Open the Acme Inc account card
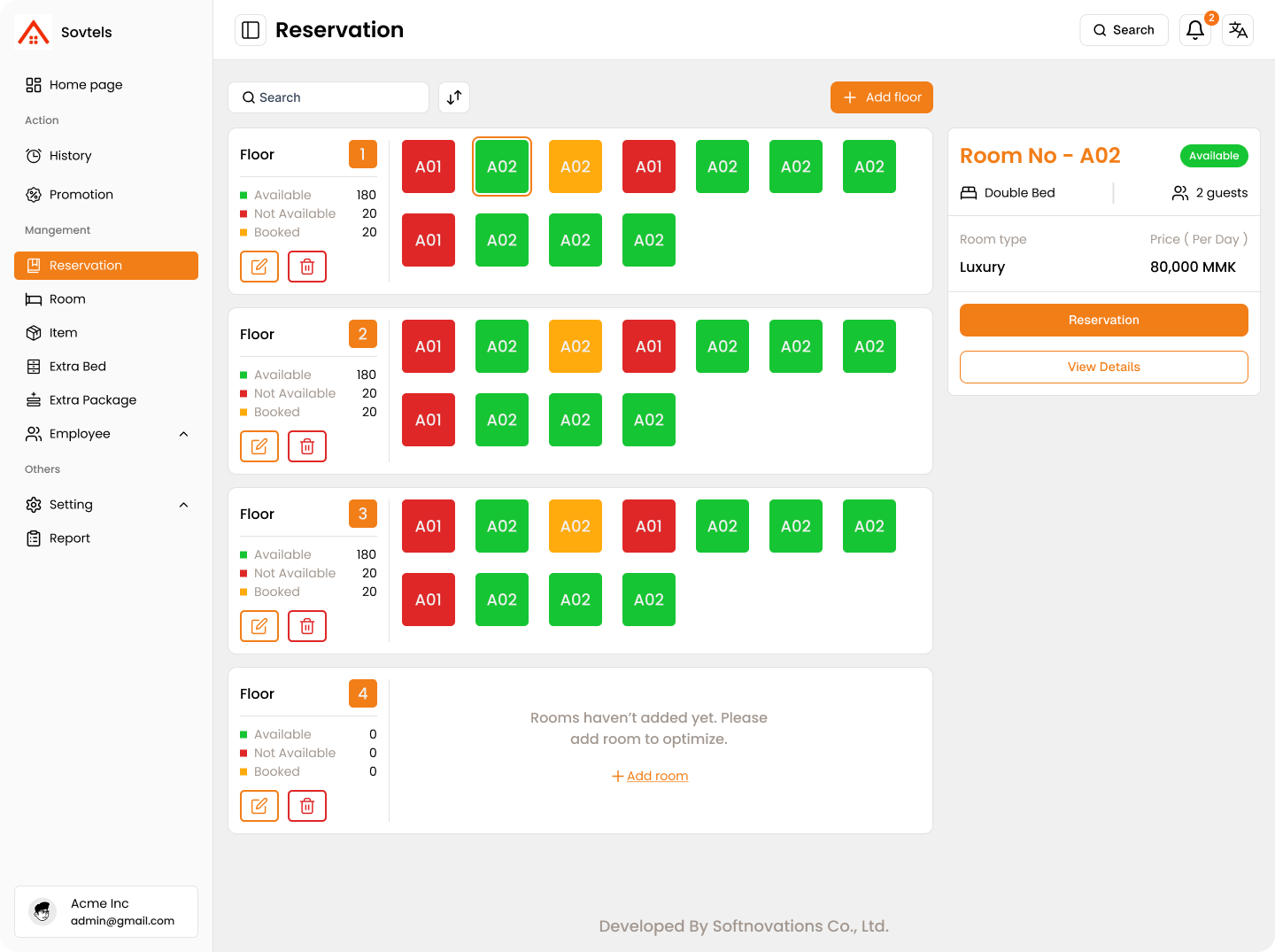This screenshot has height=952, width=1275. (x=106, y=911)
